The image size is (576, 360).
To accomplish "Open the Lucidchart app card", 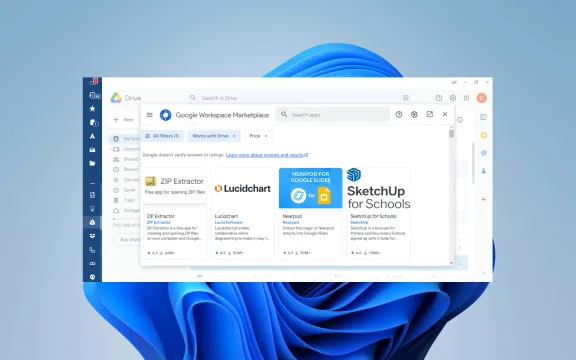I will [x=242, y=213].
